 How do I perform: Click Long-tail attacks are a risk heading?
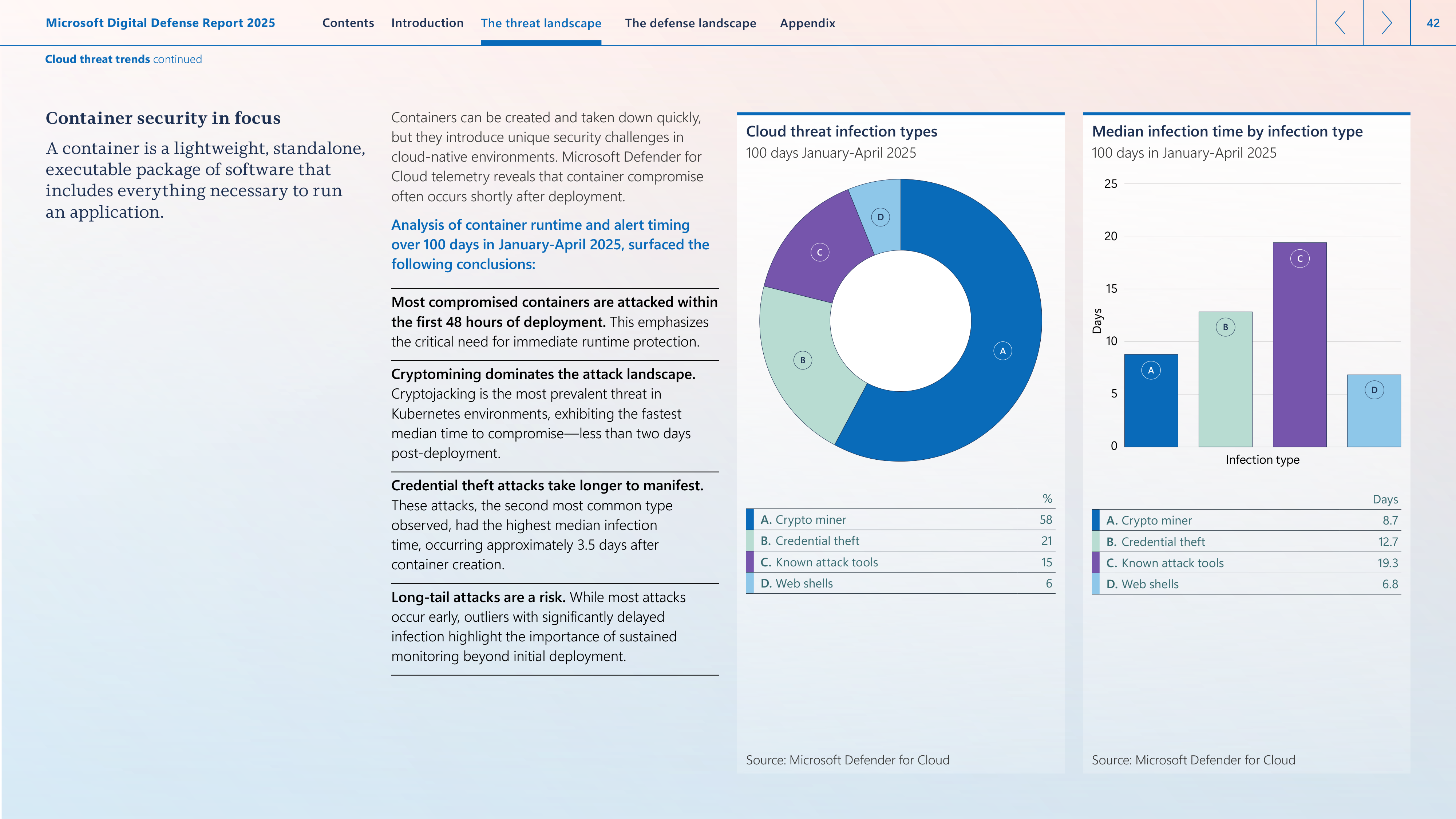click(x=478, y=597)
